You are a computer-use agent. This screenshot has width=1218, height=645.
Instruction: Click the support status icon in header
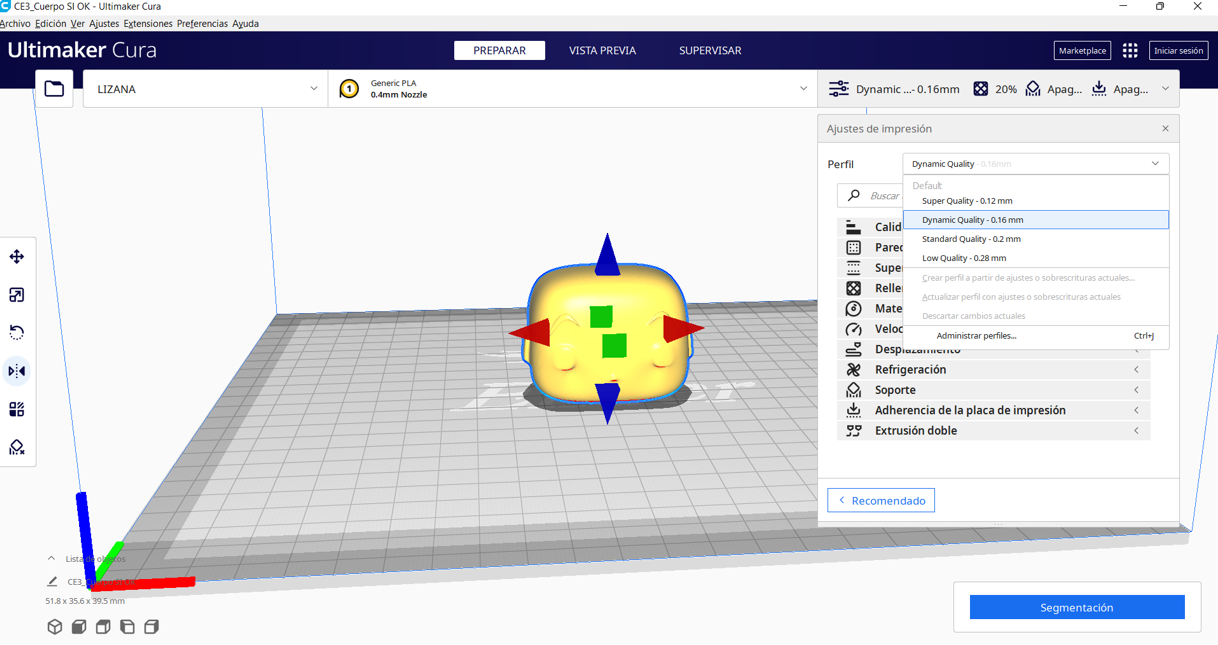1033,89
